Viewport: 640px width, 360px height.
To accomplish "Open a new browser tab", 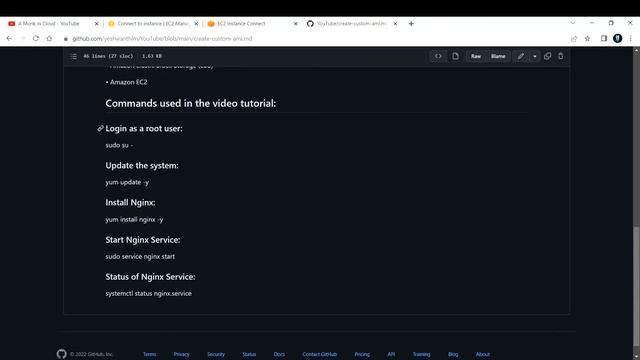I will click(411, 24).
